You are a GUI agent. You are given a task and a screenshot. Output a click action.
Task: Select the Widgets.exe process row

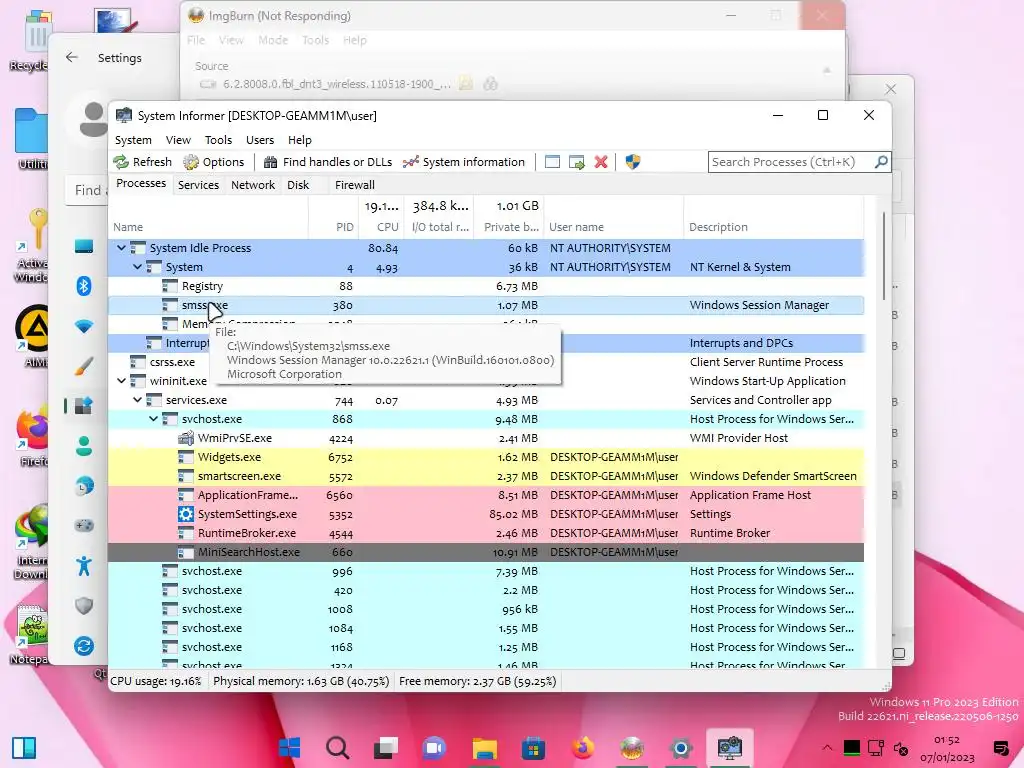click(486, 457)
